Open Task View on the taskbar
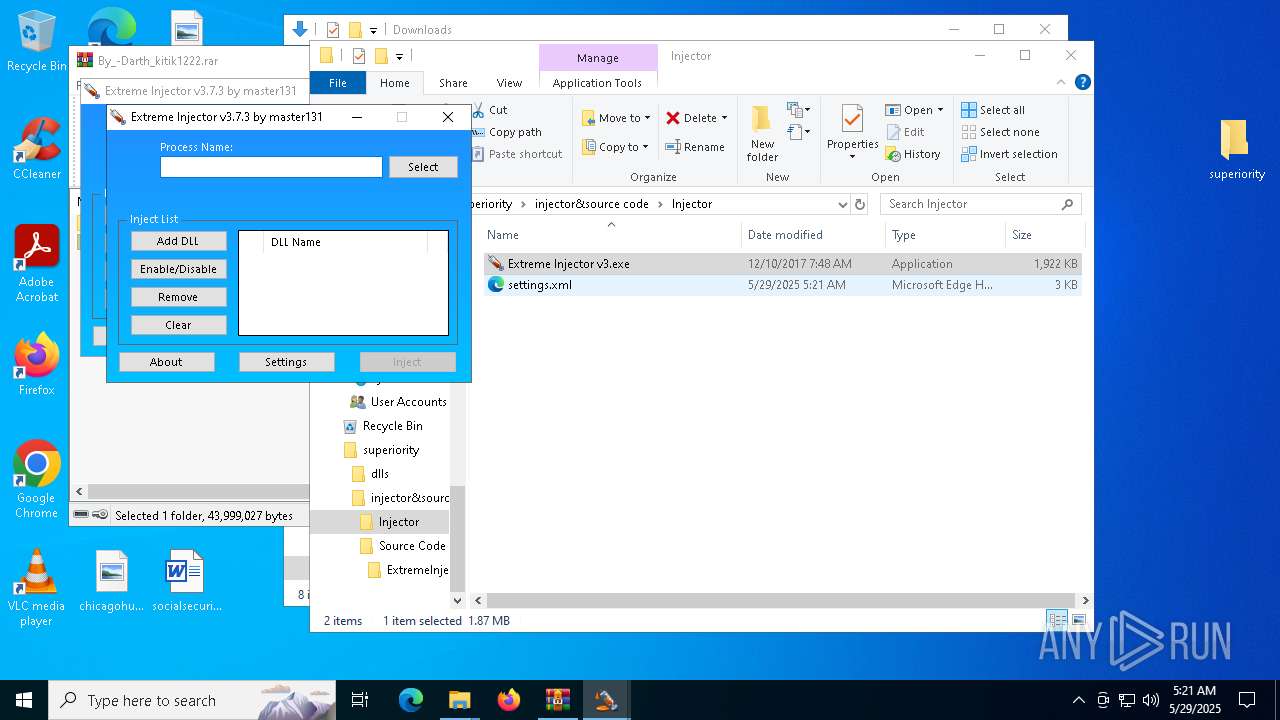The image size is (1280, 720). click(x=360, y=700)
